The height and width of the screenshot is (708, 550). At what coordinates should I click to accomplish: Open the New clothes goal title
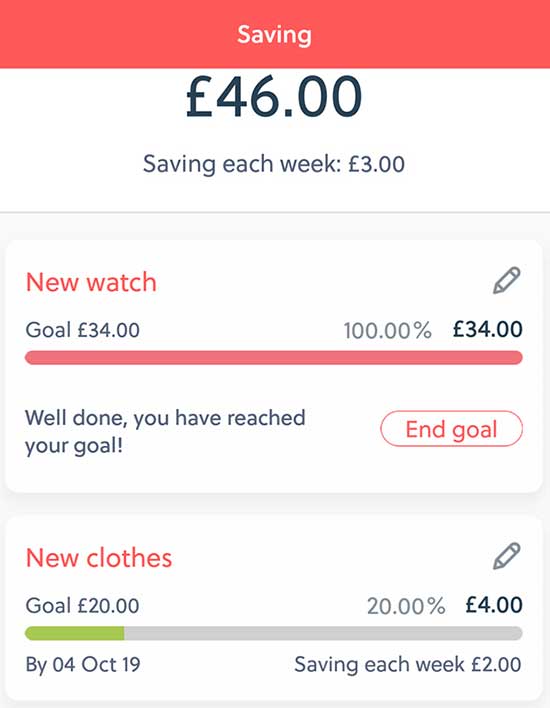(x=99, y=558)
